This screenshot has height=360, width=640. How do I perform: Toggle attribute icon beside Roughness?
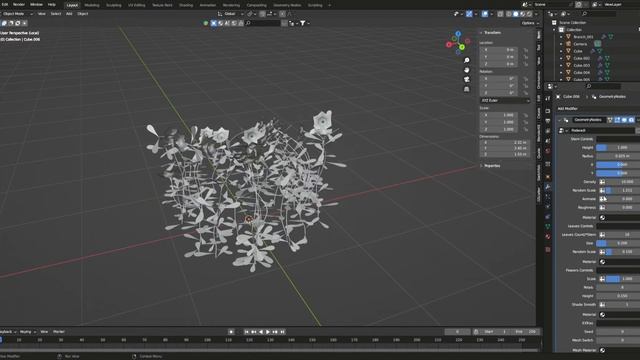602,207
